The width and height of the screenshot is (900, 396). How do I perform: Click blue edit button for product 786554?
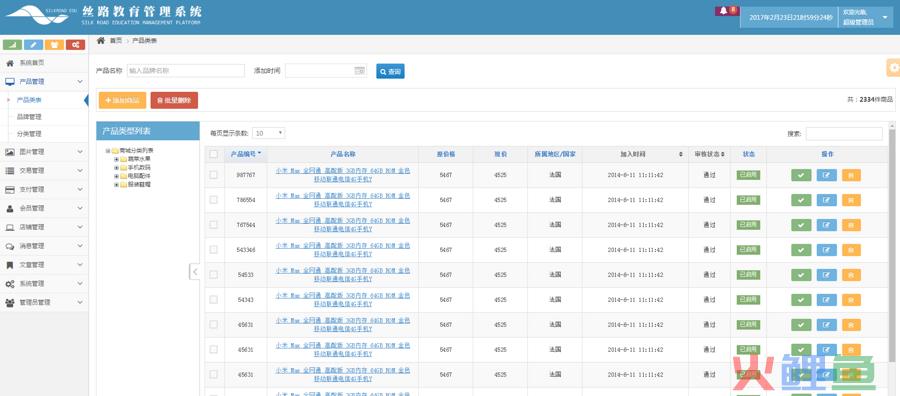coord(827,200)
